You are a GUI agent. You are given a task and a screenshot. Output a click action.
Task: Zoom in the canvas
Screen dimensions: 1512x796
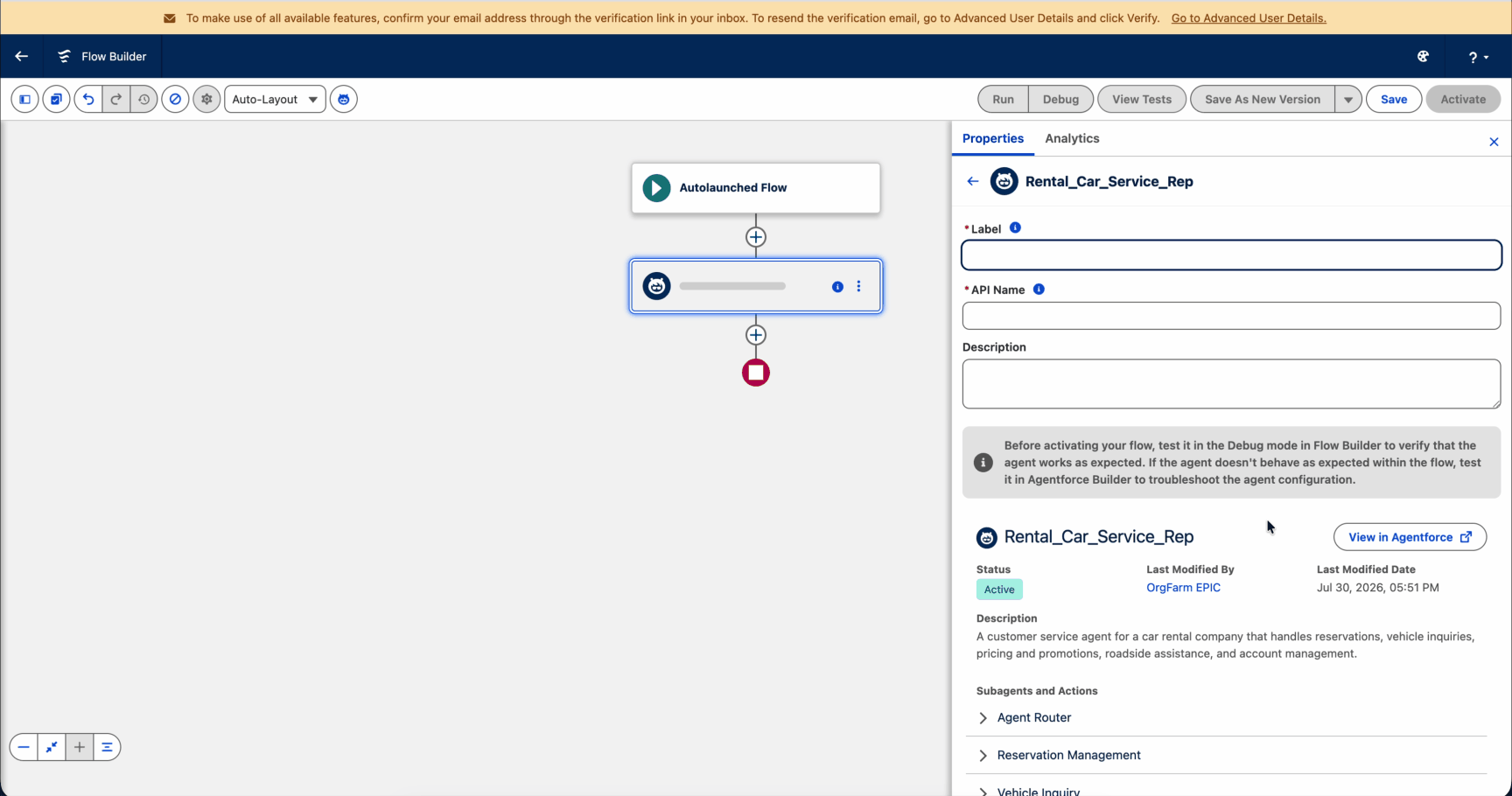pyautogui.click(x=80, y=747)
